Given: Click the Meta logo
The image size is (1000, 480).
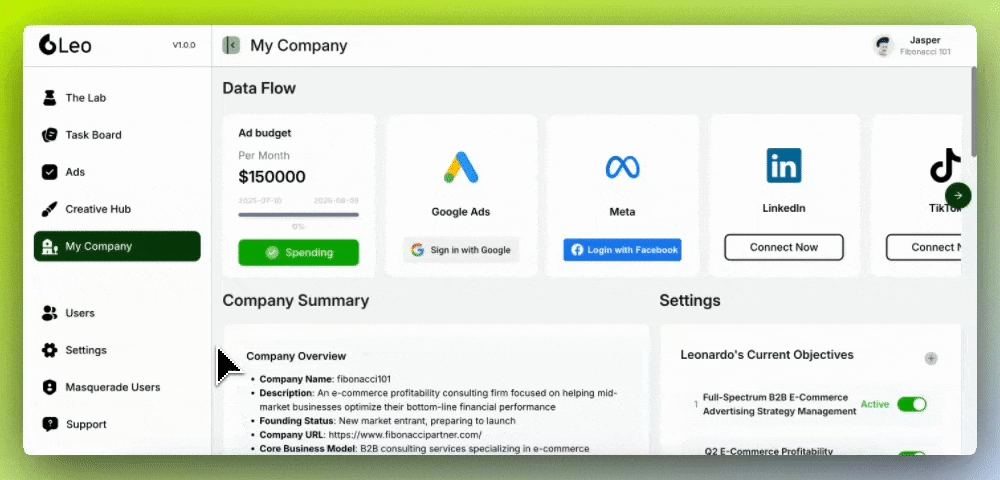Looking at the screenshot, I should [x=622, y=168].
